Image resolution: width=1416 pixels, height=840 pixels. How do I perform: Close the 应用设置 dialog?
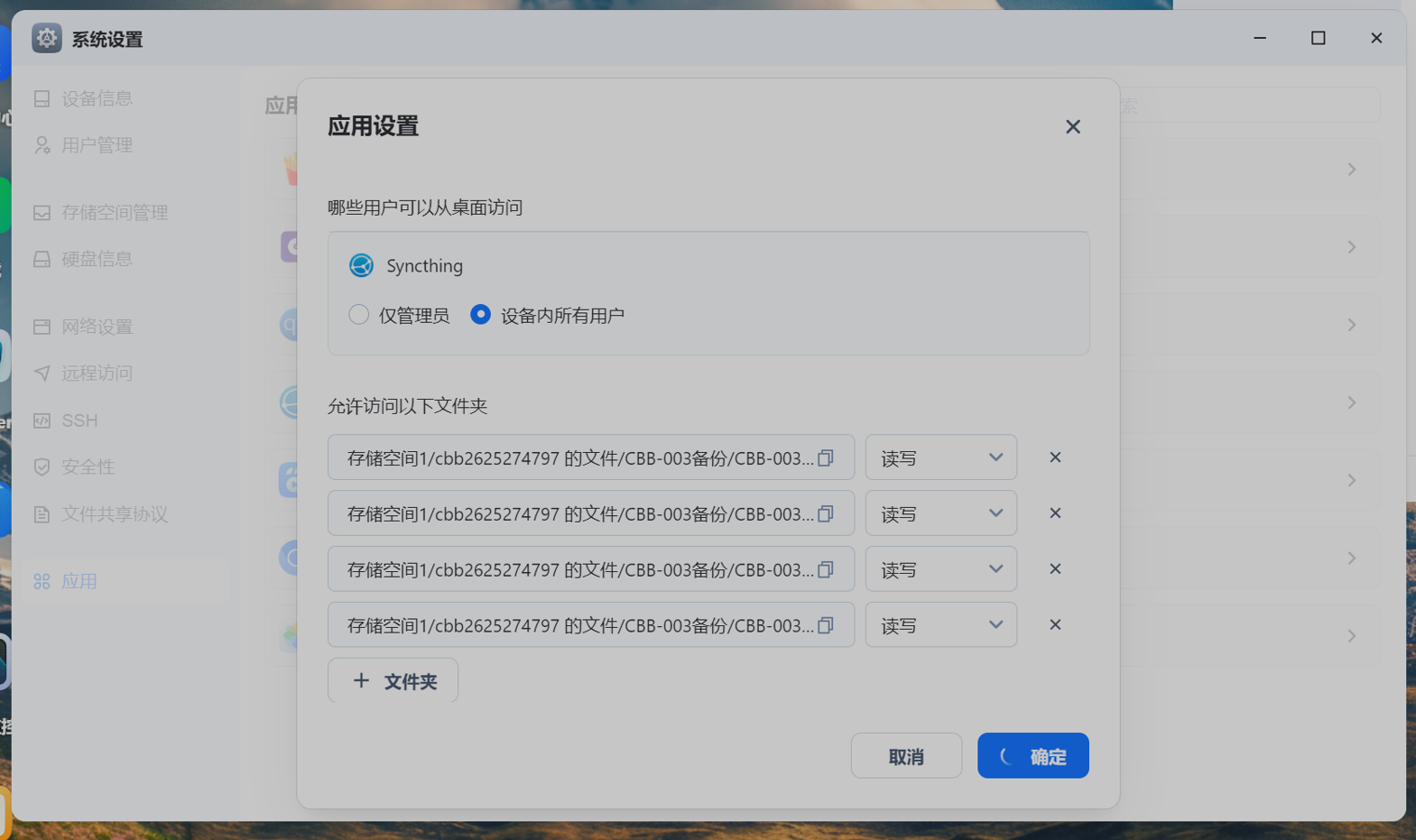coord(1072,126)
